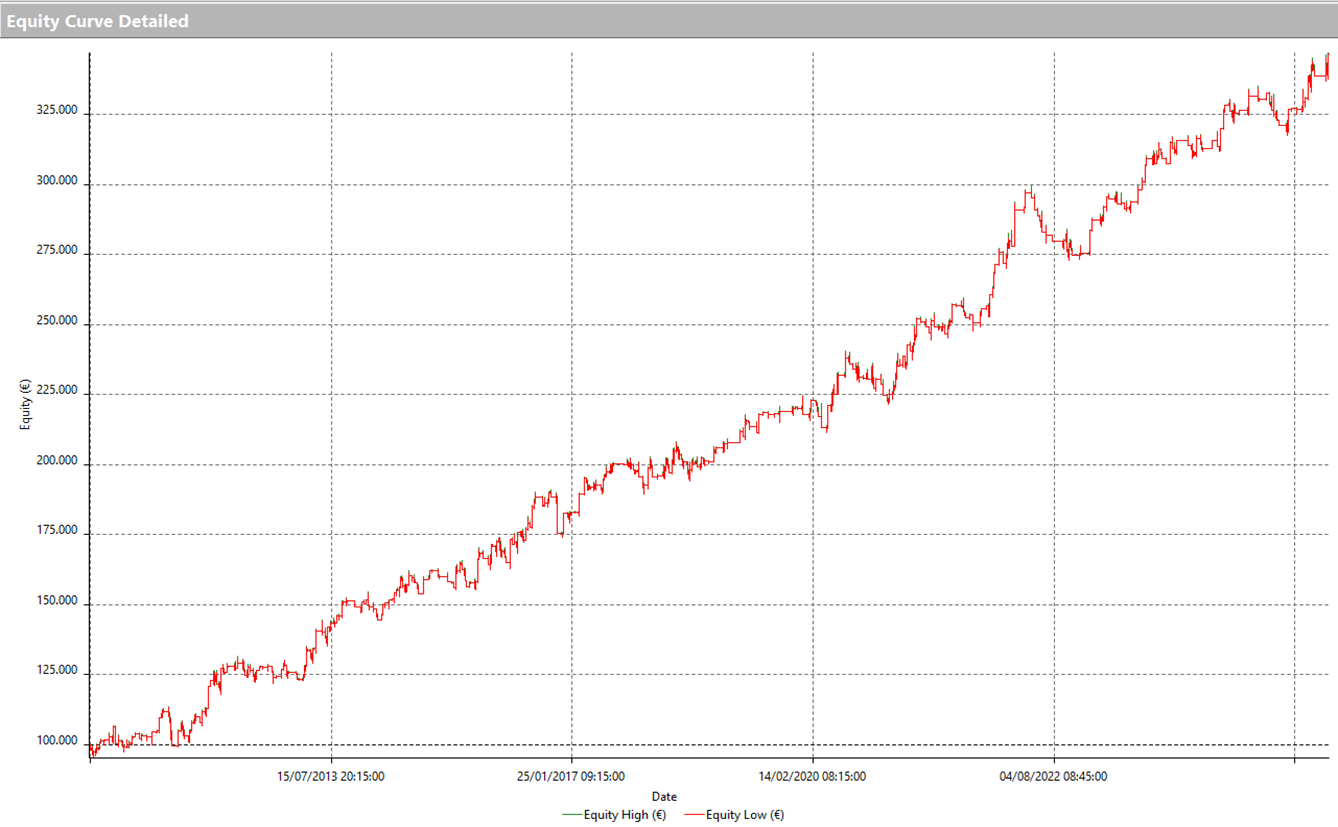Select the 25/01/2017 09:15:00 date label
This screenshot has width=1338, height=827.
click(572, 775)
